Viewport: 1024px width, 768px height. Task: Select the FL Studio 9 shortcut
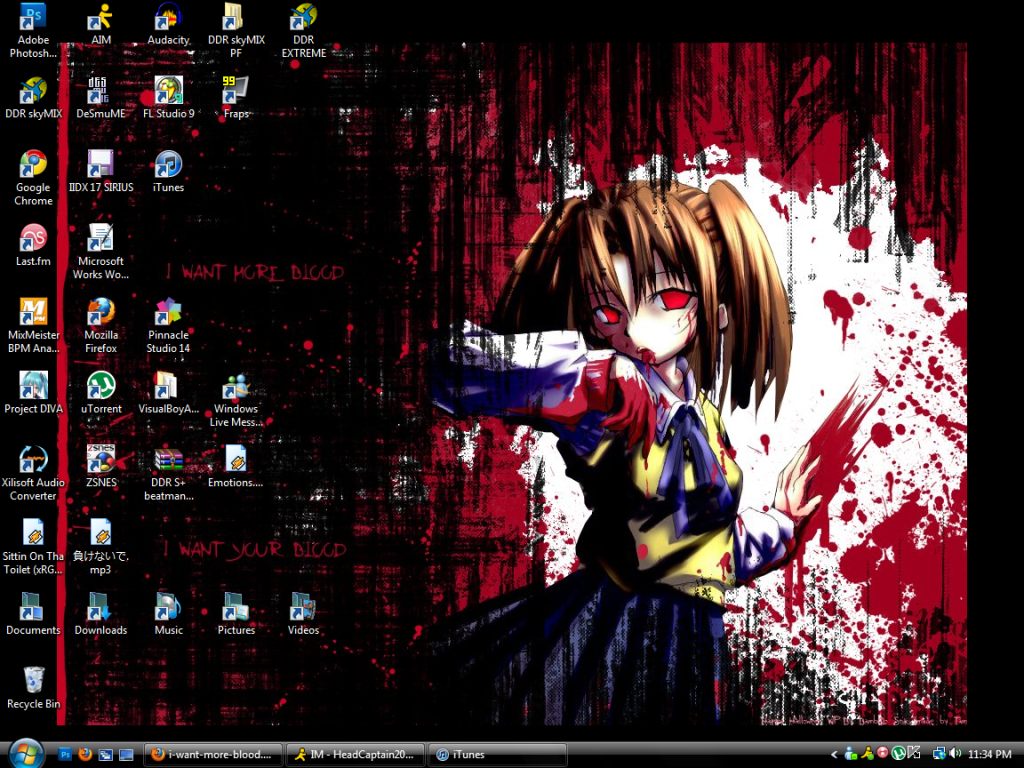click(x=168, y=98)
